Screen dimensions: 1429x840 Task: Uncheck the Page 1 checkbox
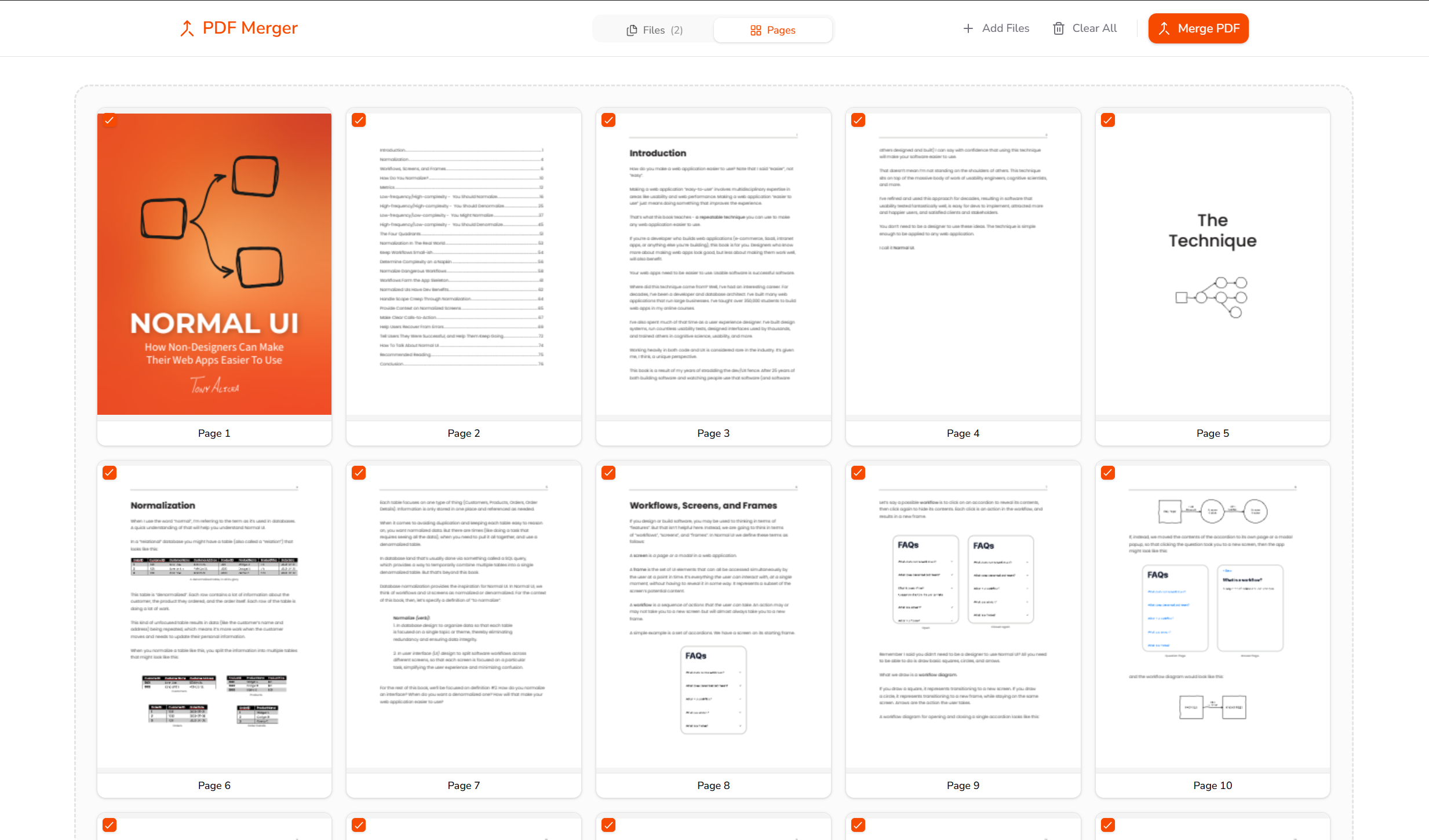pos(110,120)
